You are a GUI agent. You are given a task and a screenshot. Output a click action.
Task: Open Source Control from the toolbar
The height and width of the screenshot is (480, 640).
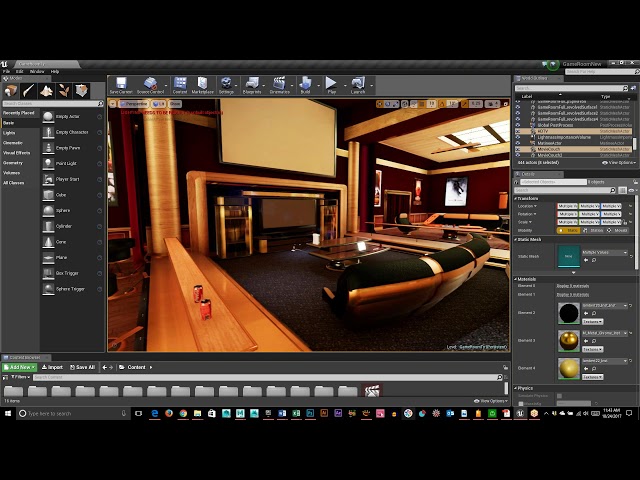150,83
